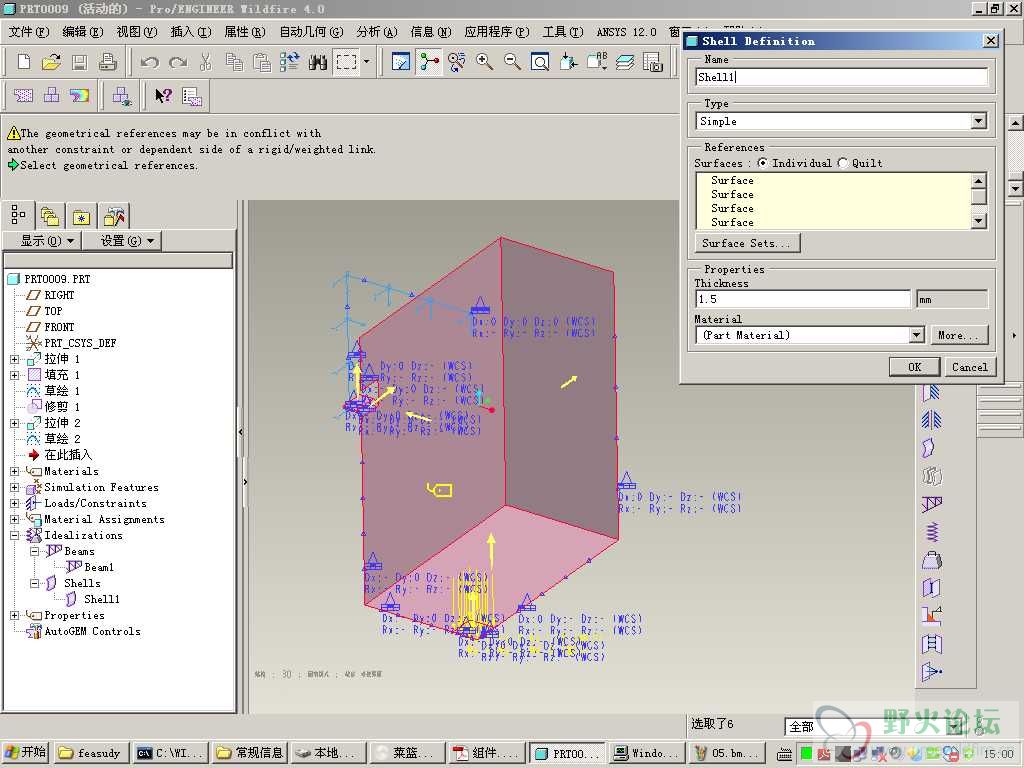This screenshot has width=1024, height=768.
Task: Click the spring idealization icon
Action: pyautogui.click(x=932, y=532)
